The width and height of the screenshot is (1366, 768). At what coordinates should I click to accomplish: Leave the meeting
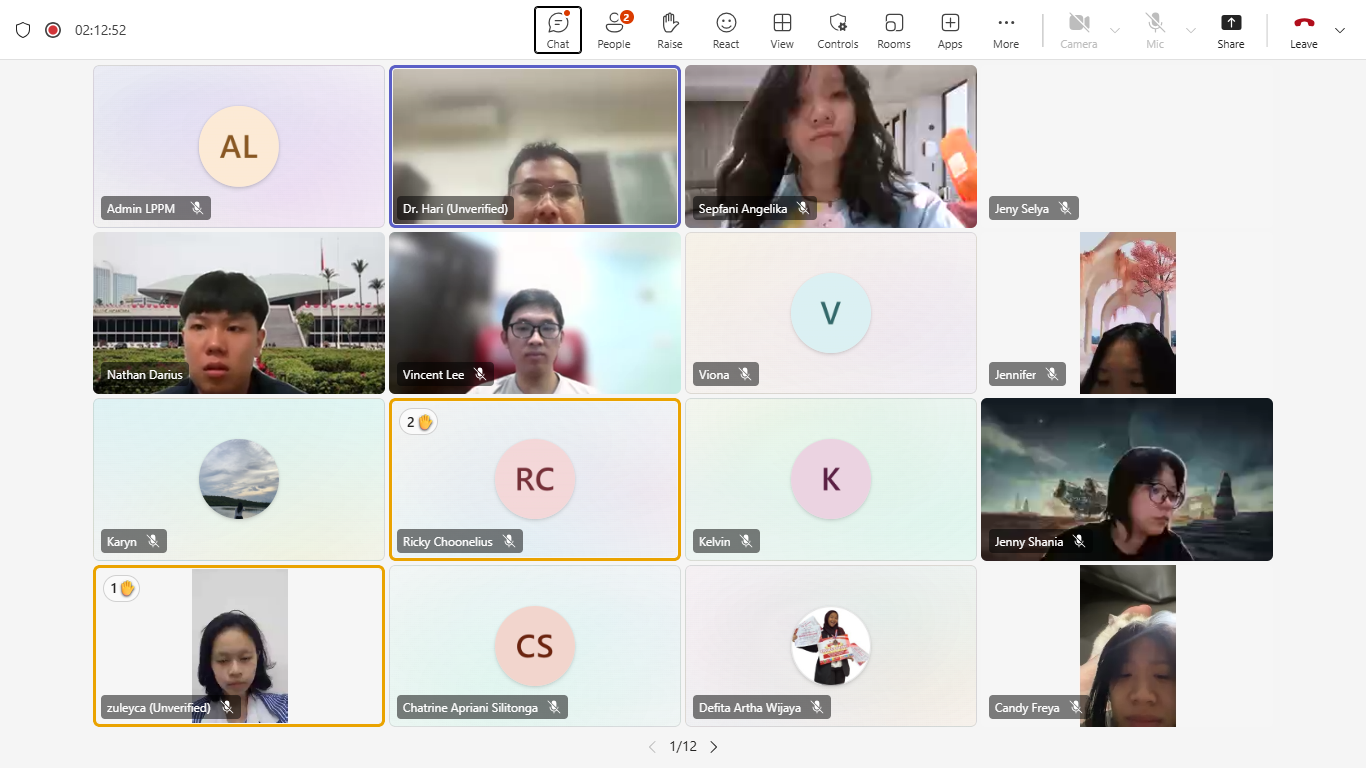click(1304, 30)
